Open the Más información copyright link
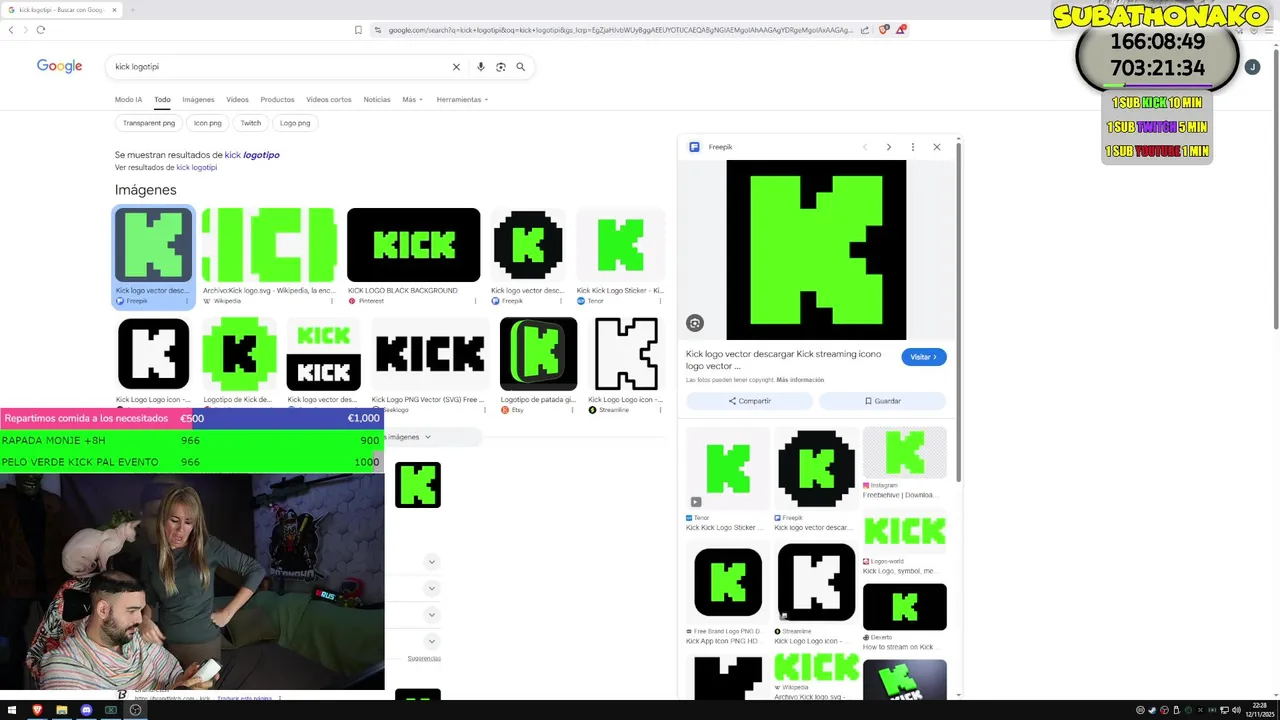The height and width of the screenshot is (720, 1280). [800, 380]
